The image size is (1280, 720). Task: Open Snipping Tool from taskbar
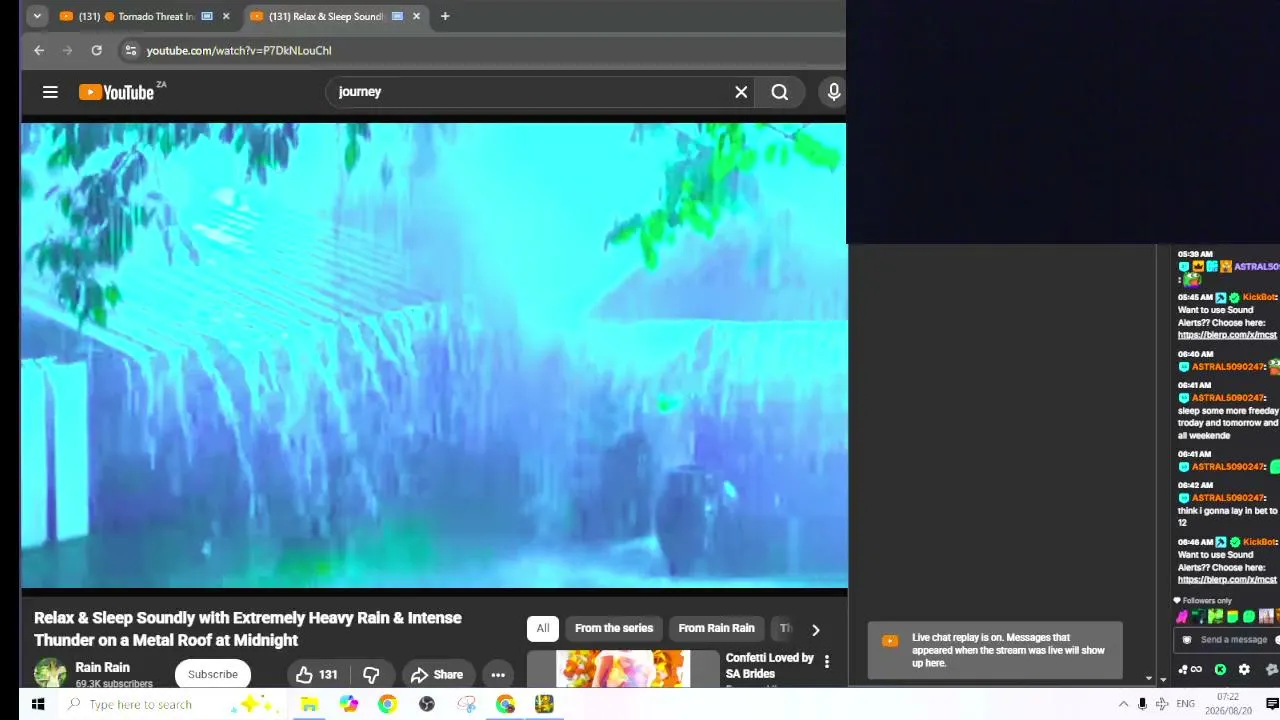pyautogui.click(x=466, y=704)
